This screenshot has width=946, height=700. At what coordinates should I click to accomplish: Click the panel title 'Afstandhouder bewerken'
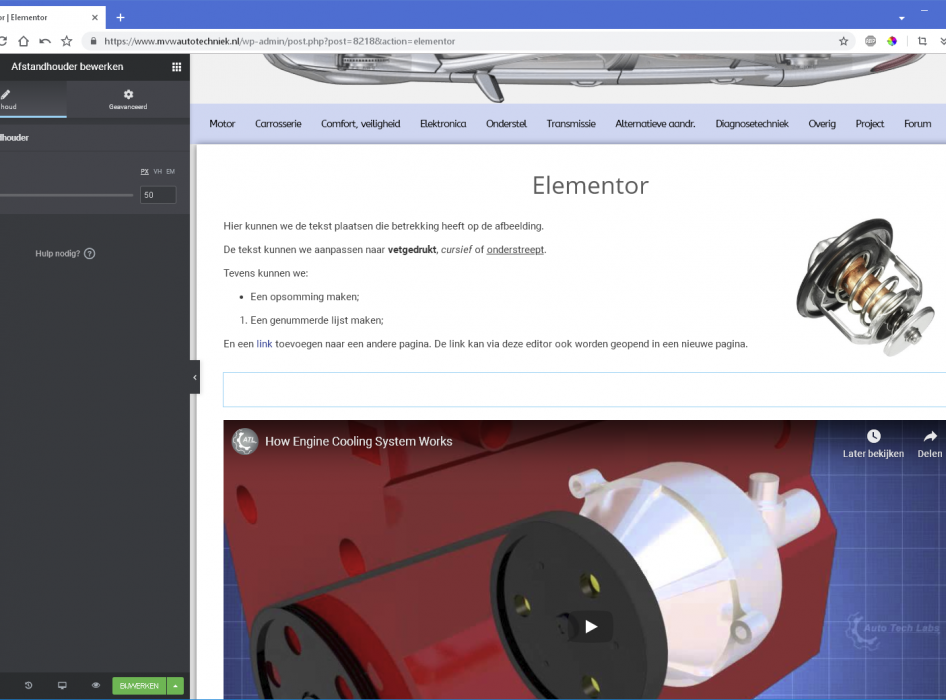point(67,66)
